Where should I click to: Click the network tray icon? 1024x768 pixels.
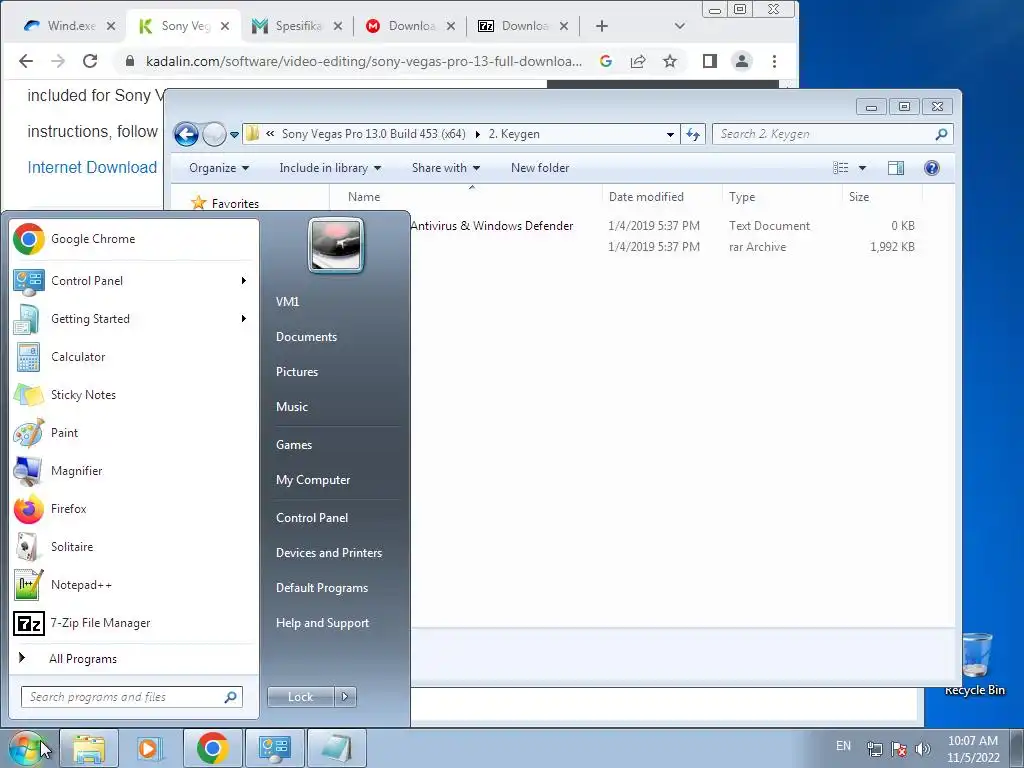point(874,748)
